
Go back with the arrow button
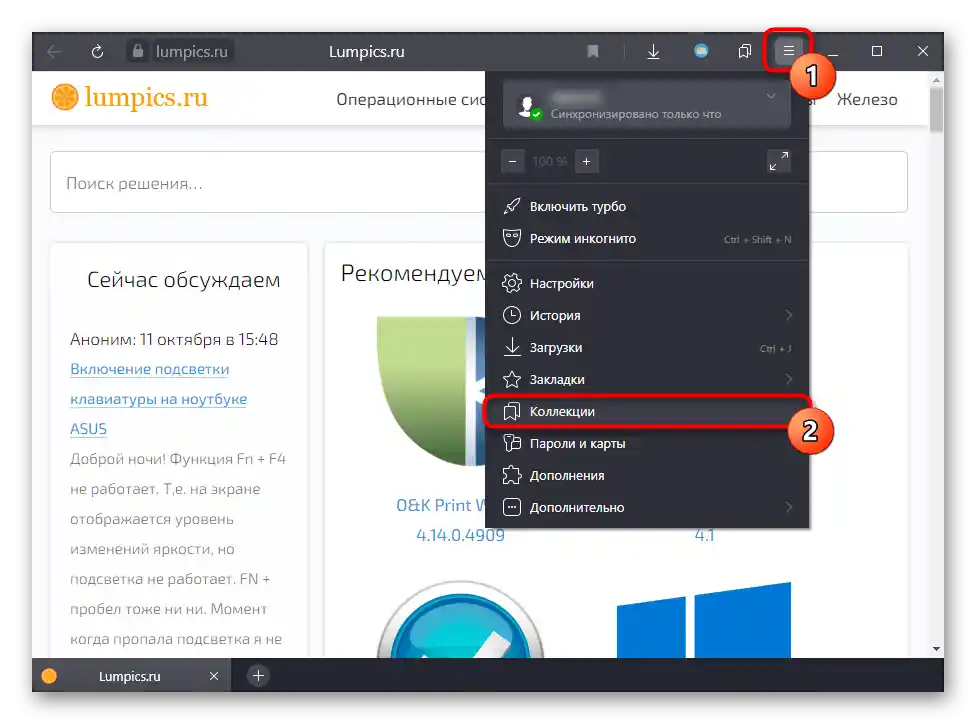54,52
